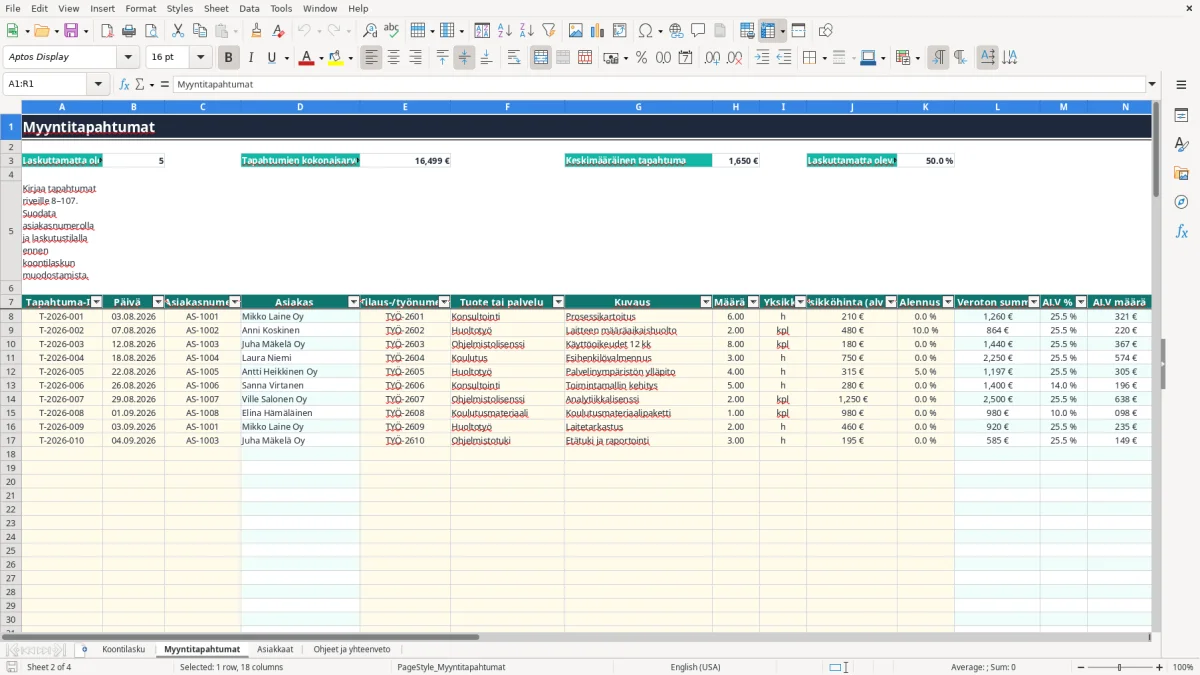1200x675 pixels.
Task: Expand the Name Box dropdown
Action: (99, 84)
